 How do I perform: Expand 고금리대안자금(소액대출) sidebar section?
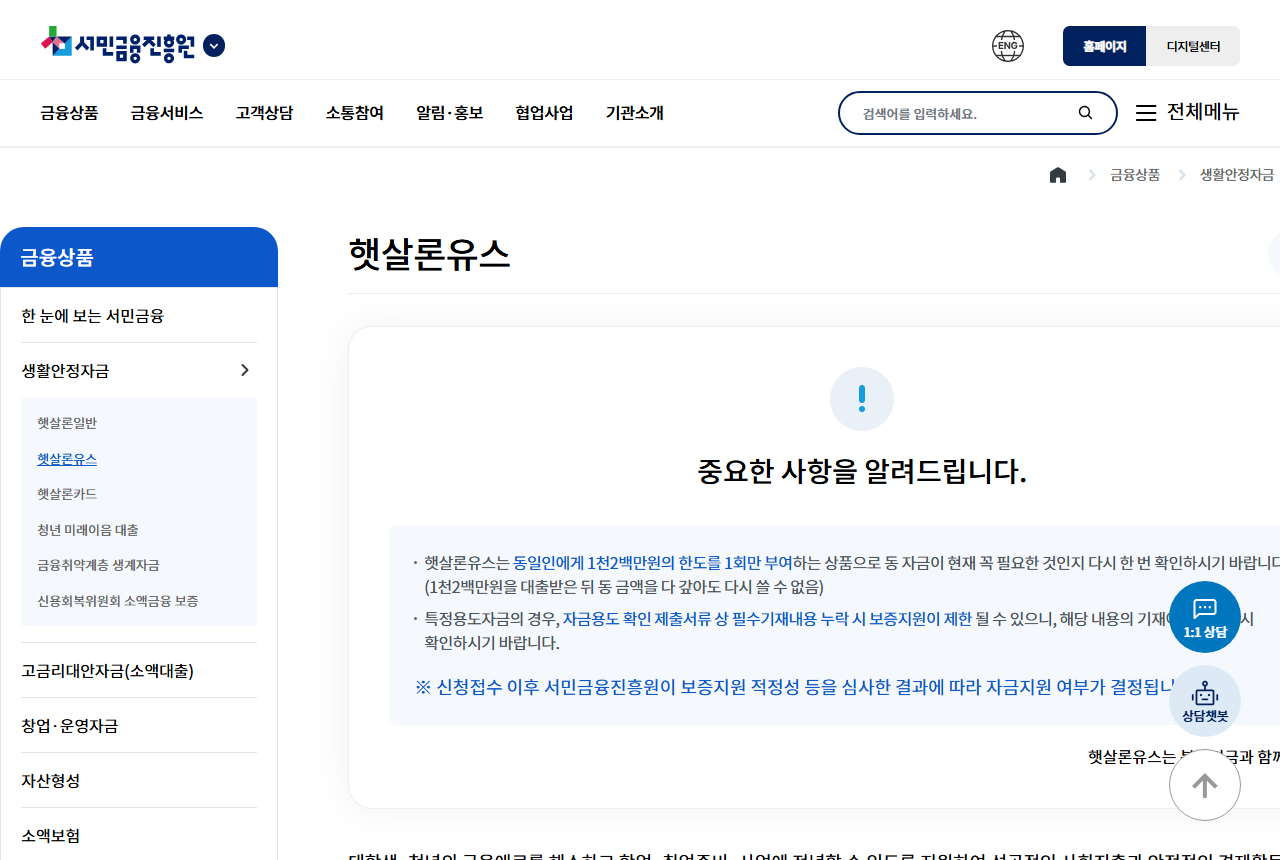[139, 670]
